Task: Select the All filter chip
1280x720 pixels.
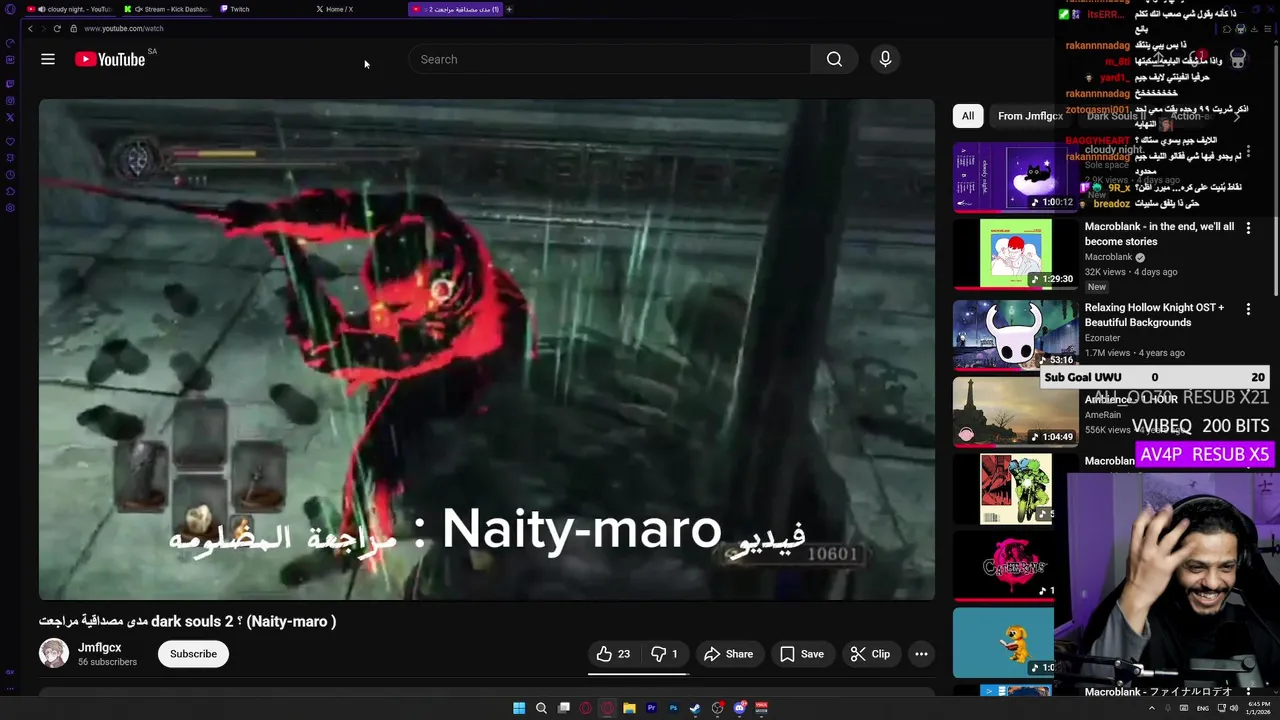Action: click(968, 116)
